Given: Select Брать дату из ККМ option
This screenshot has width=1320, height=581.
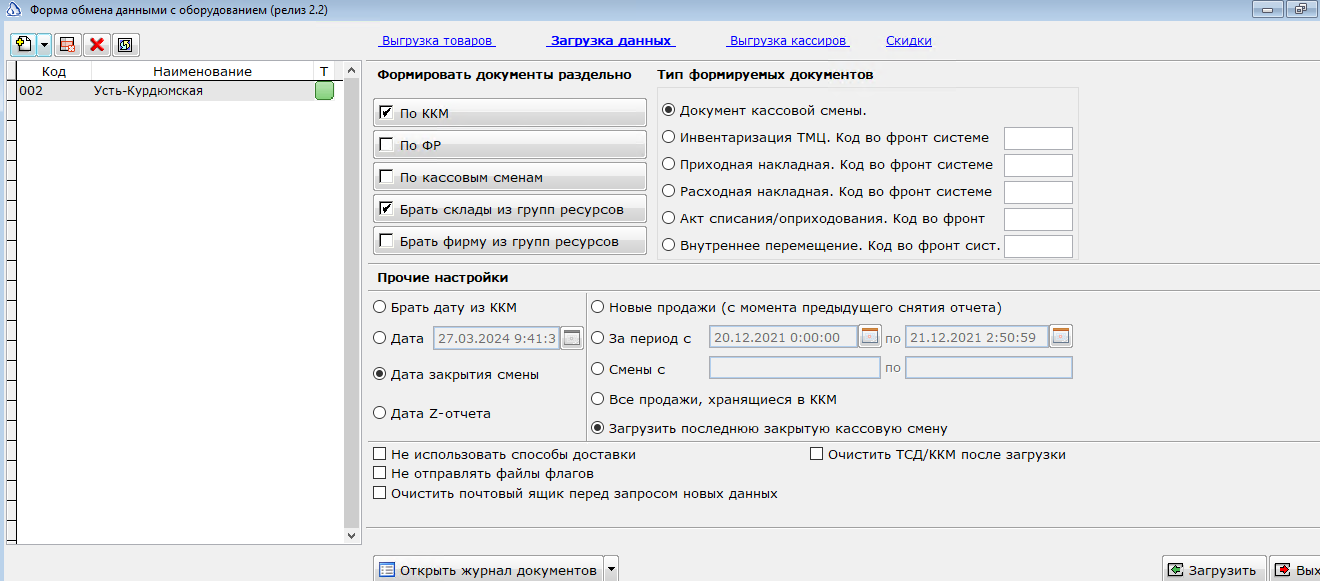Looking at the screenshot, I should pyautogui.click(x=379, y=307).
